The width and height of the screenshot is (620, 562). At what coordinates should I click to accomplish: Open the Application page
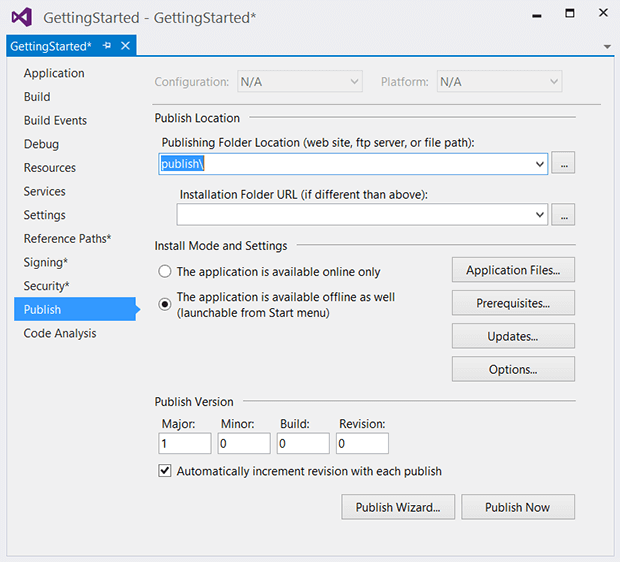click(54, 73)
